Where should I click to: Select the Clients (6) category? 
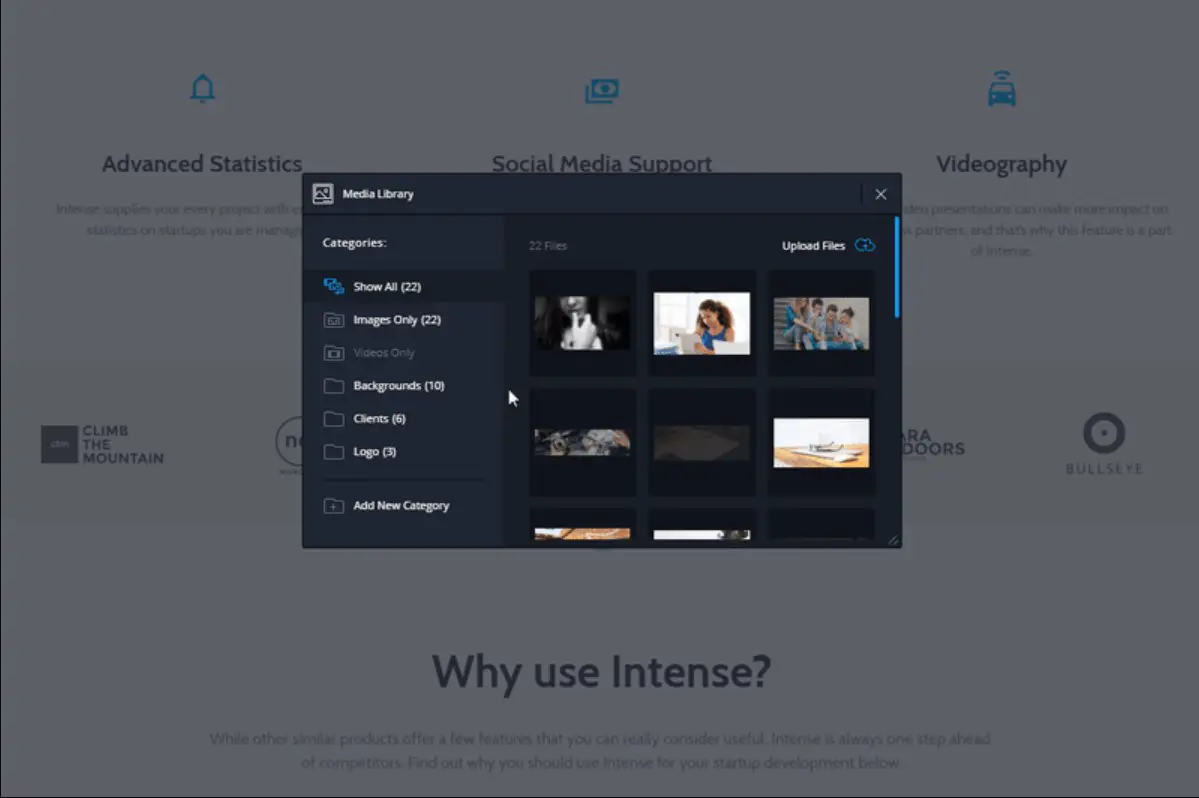click(x=379, y=419)
